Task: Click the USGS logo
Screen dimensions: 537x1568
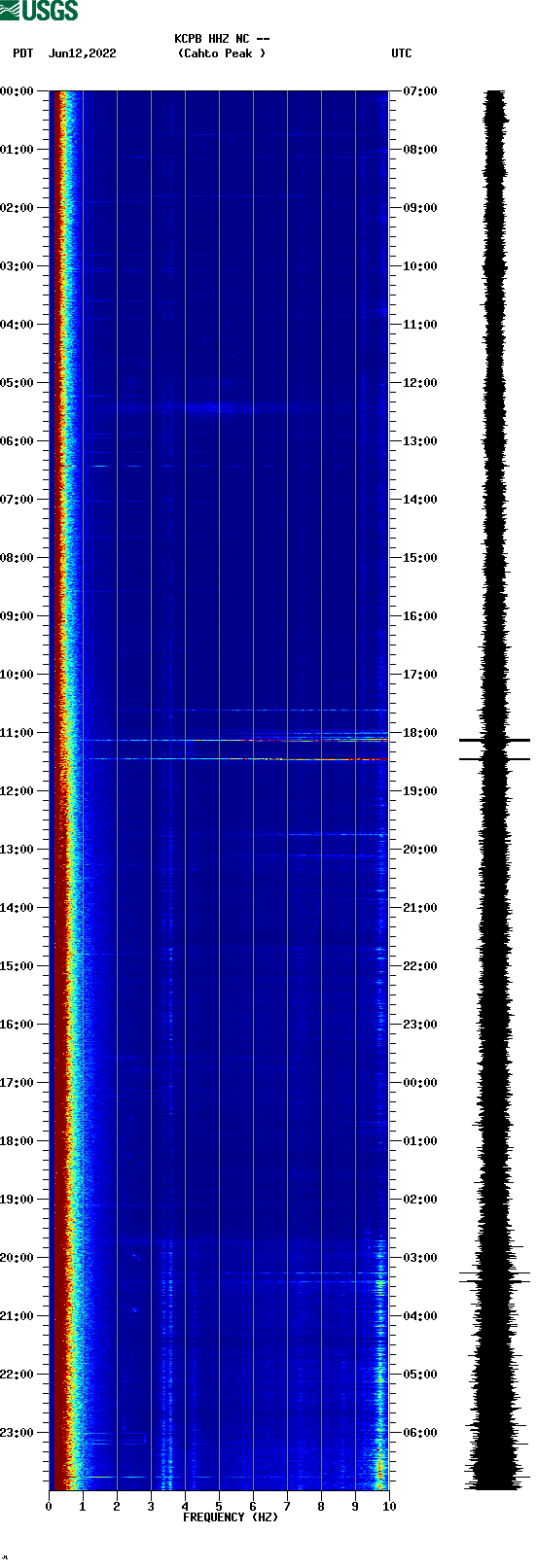Action: coord(39,11)
